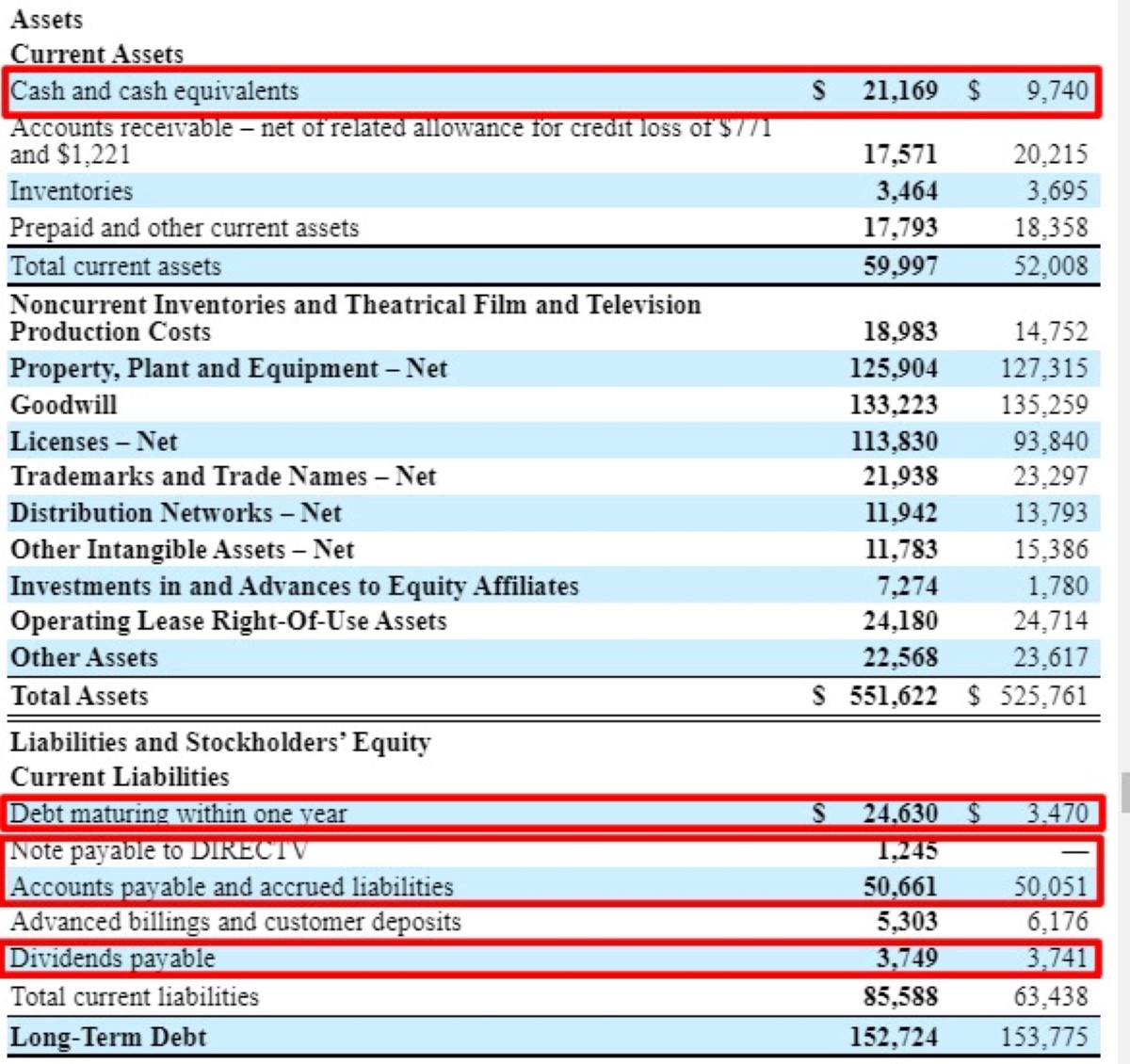Click the Advanced billings and customer deposits label

pyautogui.click(x=235, y=922)
